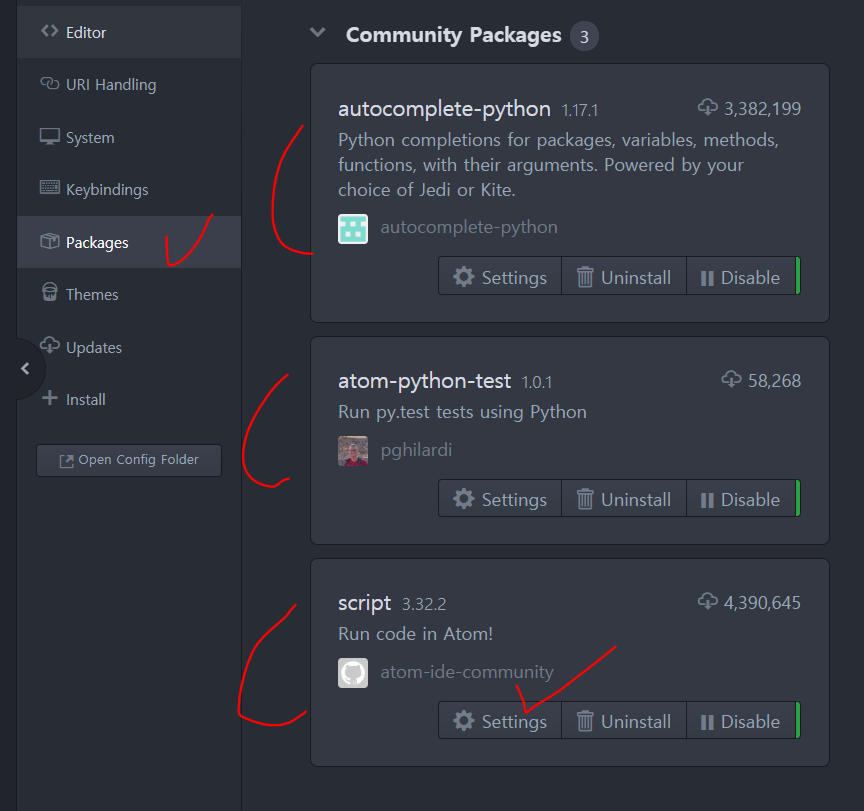
Task: Click version 1.0.1 of atom-python-test
Action: (x=537, y=382)
